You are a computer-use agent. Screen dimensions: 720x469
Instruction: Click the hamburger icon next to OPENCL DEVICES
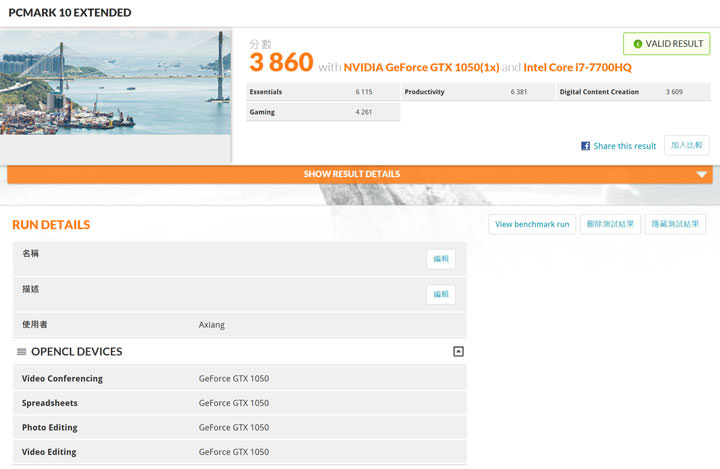click(x=21, y=352)
